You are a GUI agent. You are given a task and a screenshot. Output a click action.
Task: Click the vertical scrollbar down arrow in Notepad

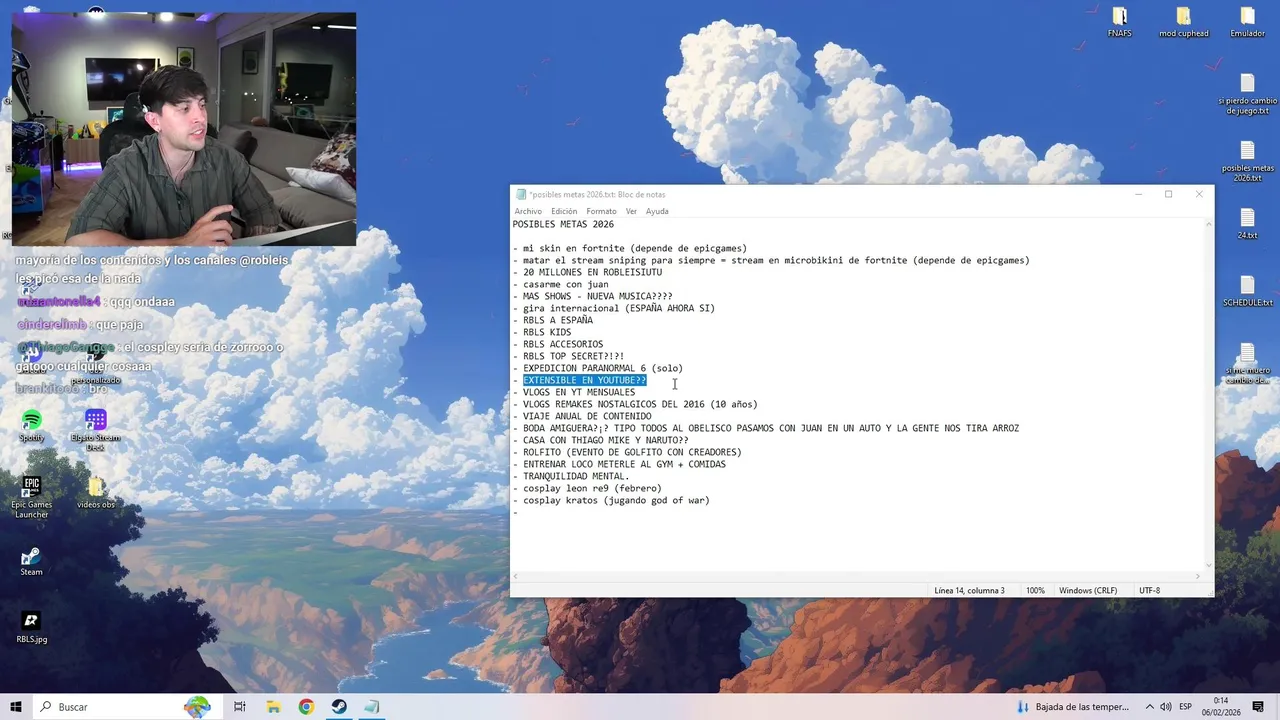pyautogui.click(x=1209, y=565)
